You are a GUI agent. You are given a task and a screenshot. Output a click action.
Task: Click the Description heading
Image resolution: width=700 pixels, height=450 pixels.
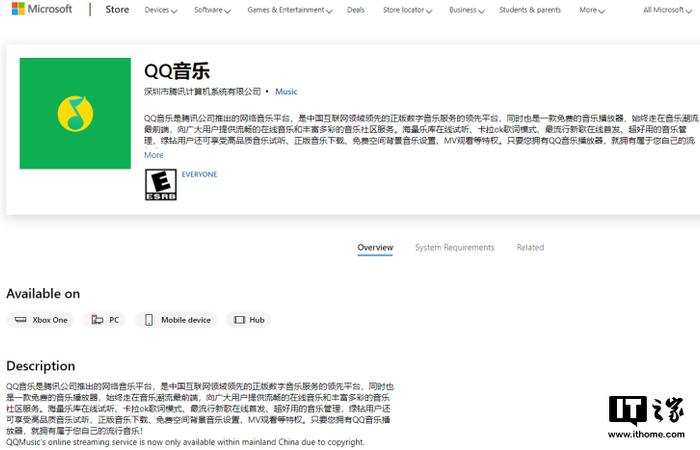(x=41, y=366)
